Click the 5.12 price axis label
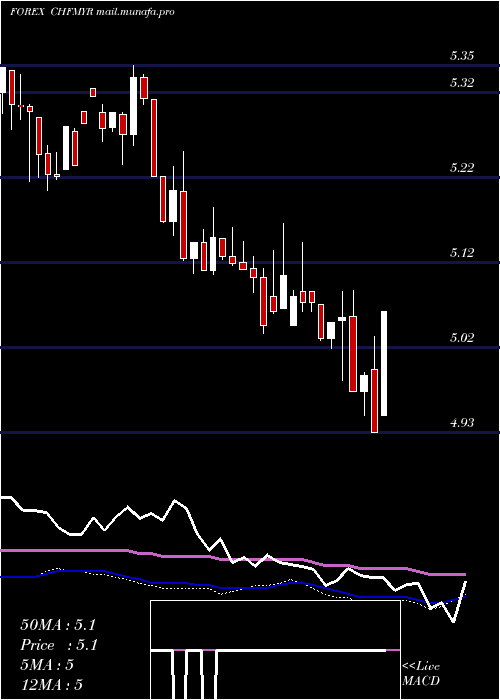The width and height of the screenshot is (500, 700). 462,253
